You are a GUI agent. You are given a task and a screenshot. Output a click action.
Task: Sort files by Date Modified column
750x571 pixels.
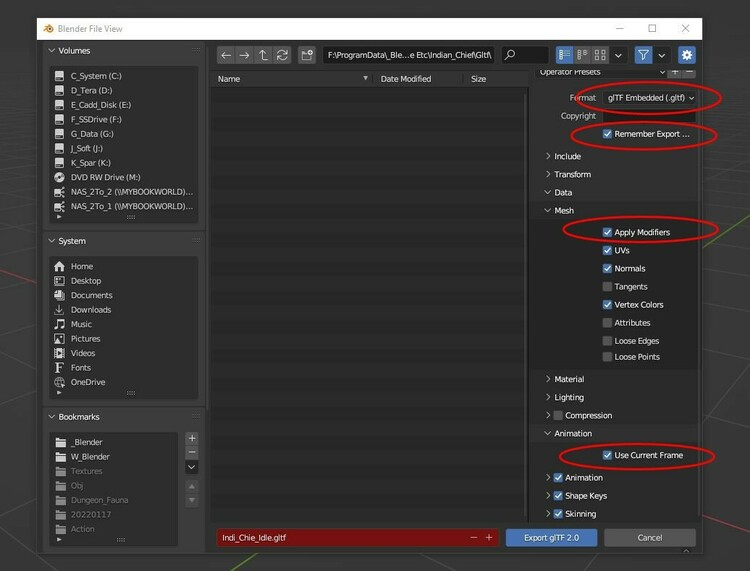[405, 79]
